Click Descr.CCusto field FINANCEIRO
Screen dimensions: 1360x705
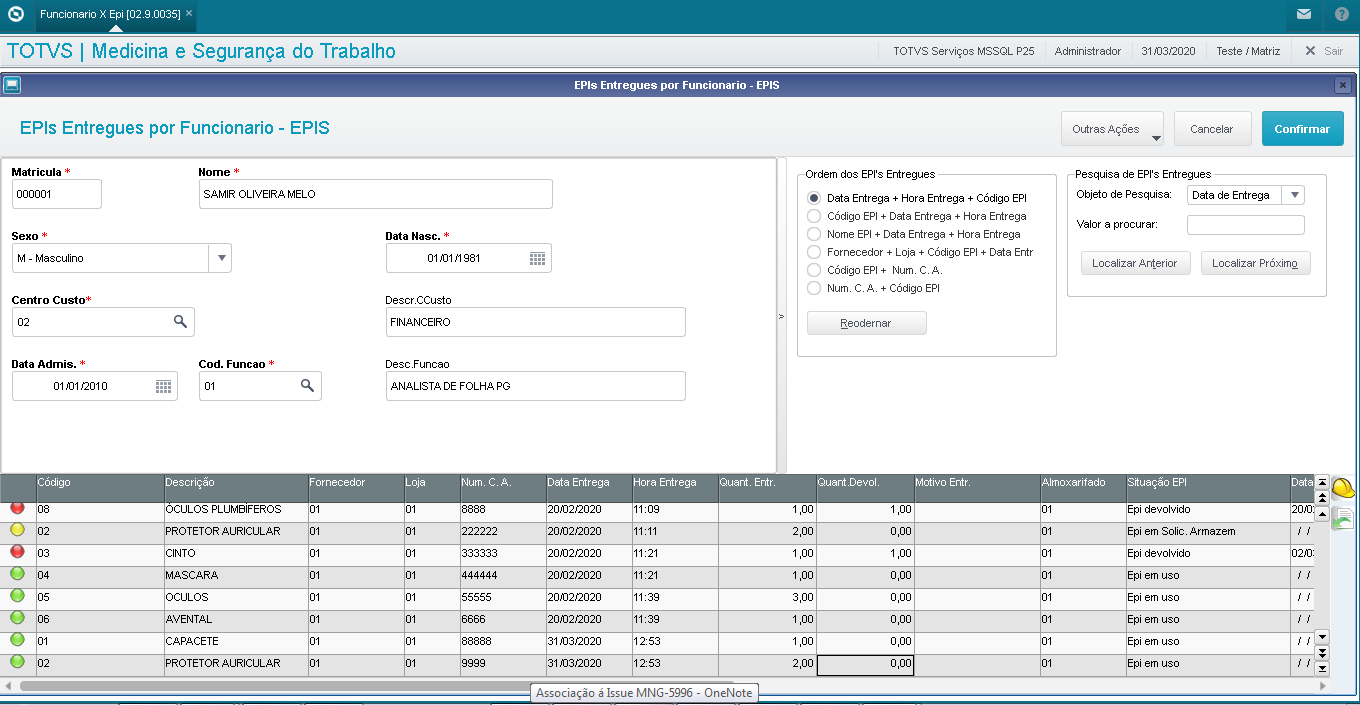tap(536, 322)
